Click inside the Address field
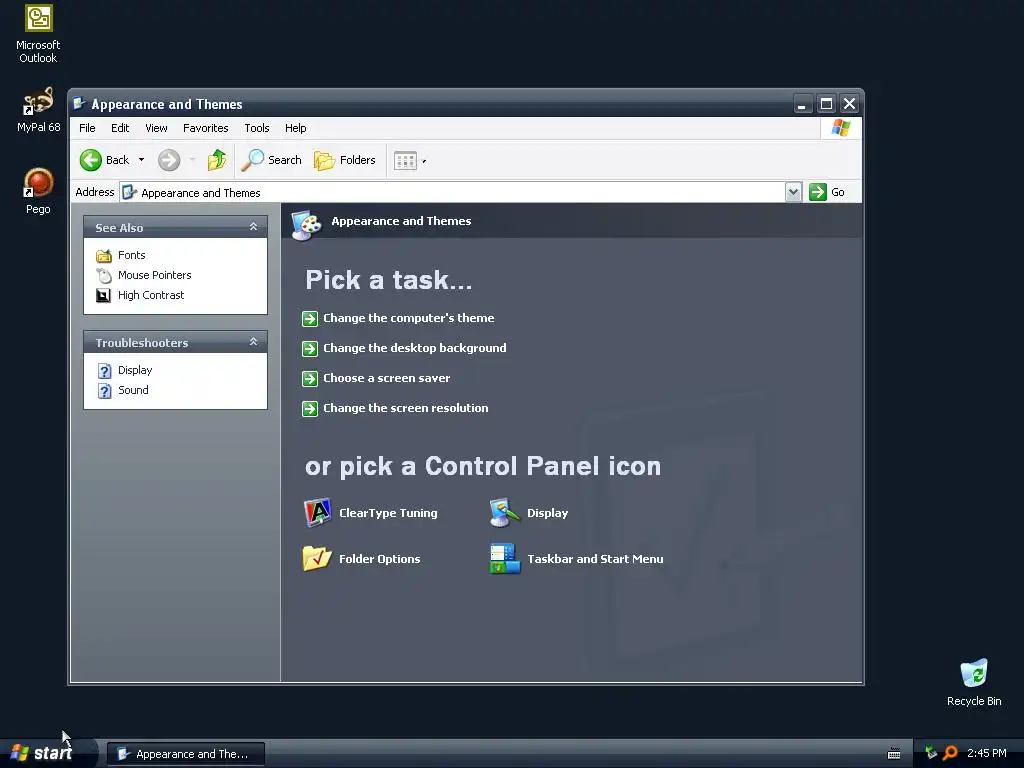Screen dimensions: 1024x768 452,193
